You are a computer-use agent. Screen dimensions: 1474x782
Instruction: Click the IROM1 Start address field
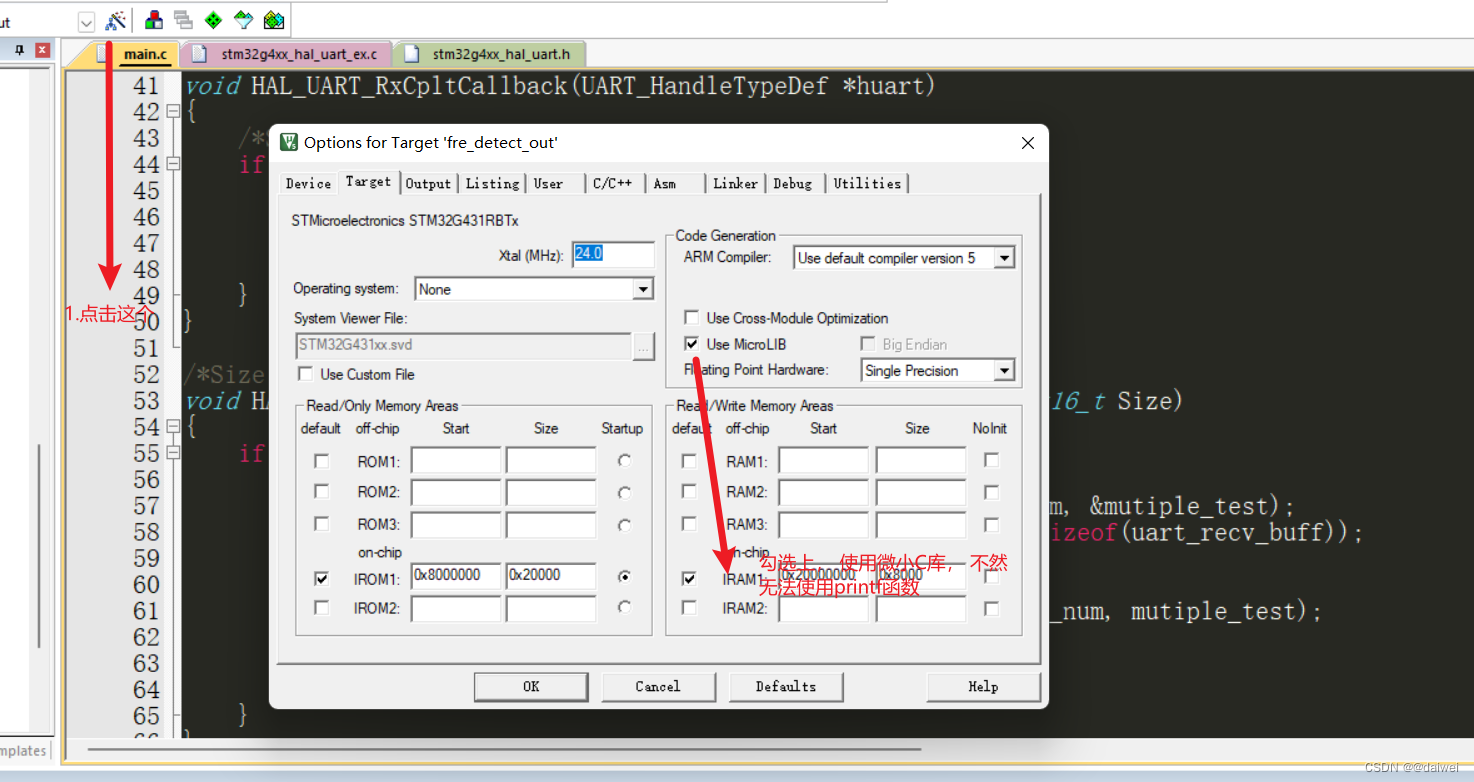click(456, 576)
